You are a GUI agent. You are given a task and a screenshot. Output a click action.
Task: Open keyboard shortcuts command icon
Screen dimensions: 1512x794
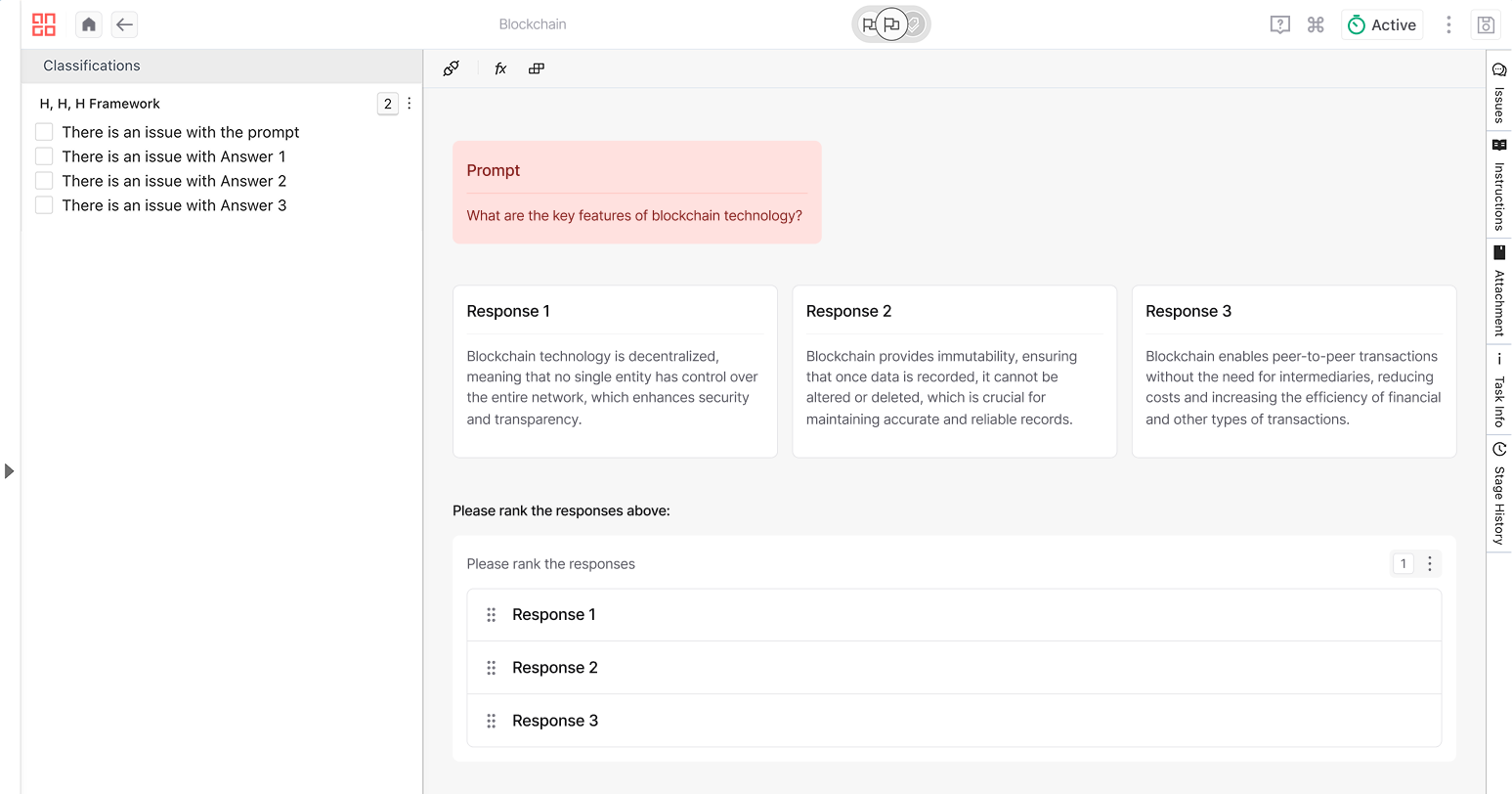pyautogui.click(x=1316, y=25)
